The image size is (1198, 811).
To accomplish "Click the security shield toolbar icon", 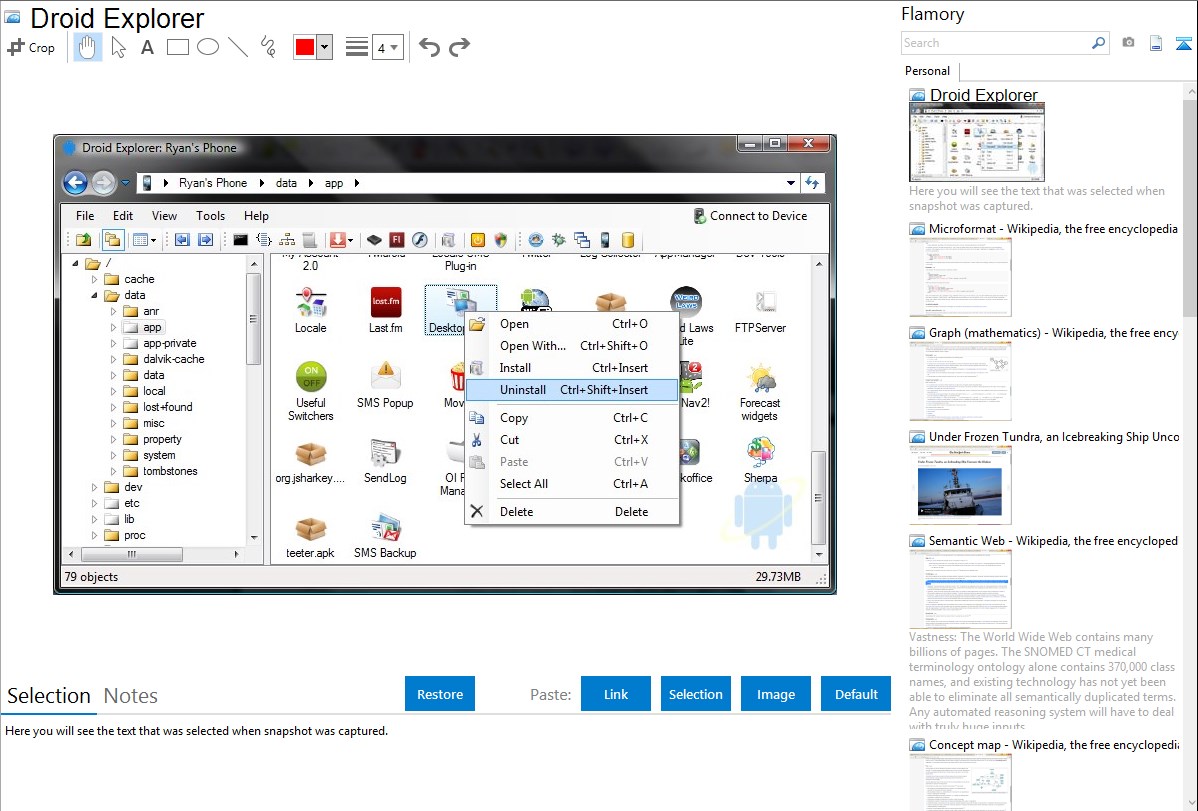I will point(500,240).
